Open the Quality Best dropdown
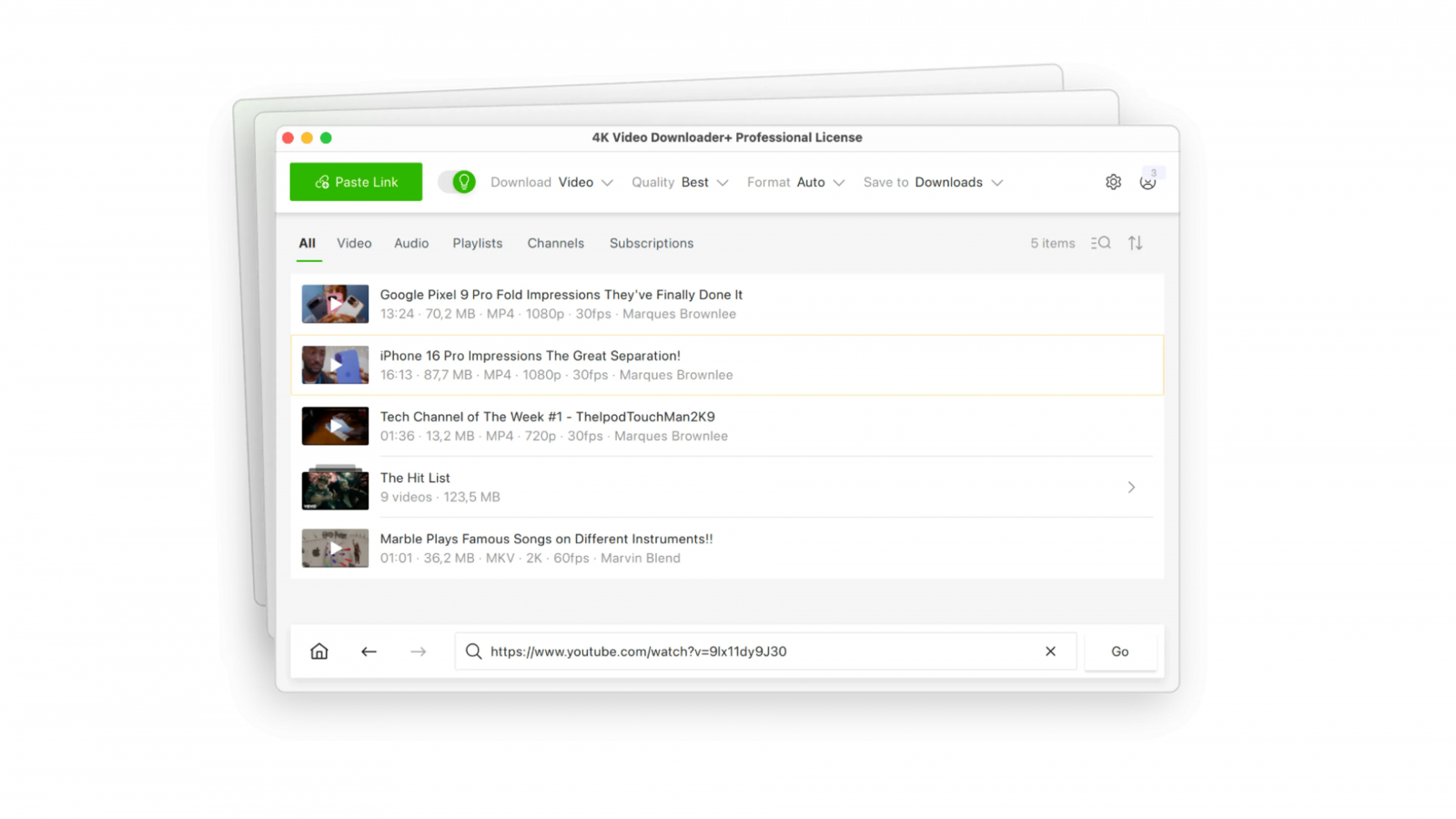 [x=680, y=182]
